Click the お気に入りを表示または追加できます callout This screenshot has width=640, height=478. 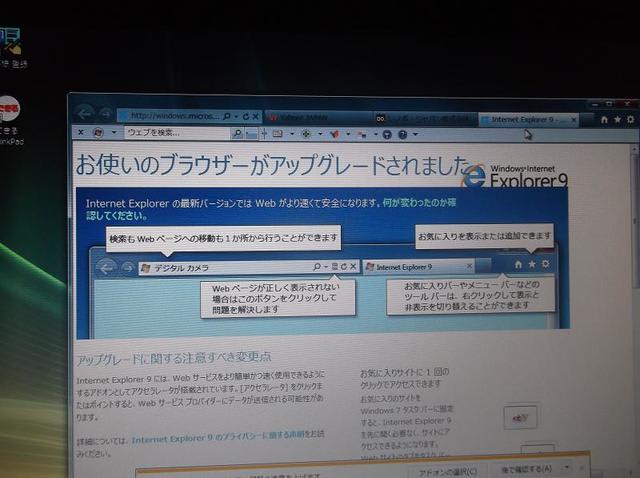tap(484, 236)
